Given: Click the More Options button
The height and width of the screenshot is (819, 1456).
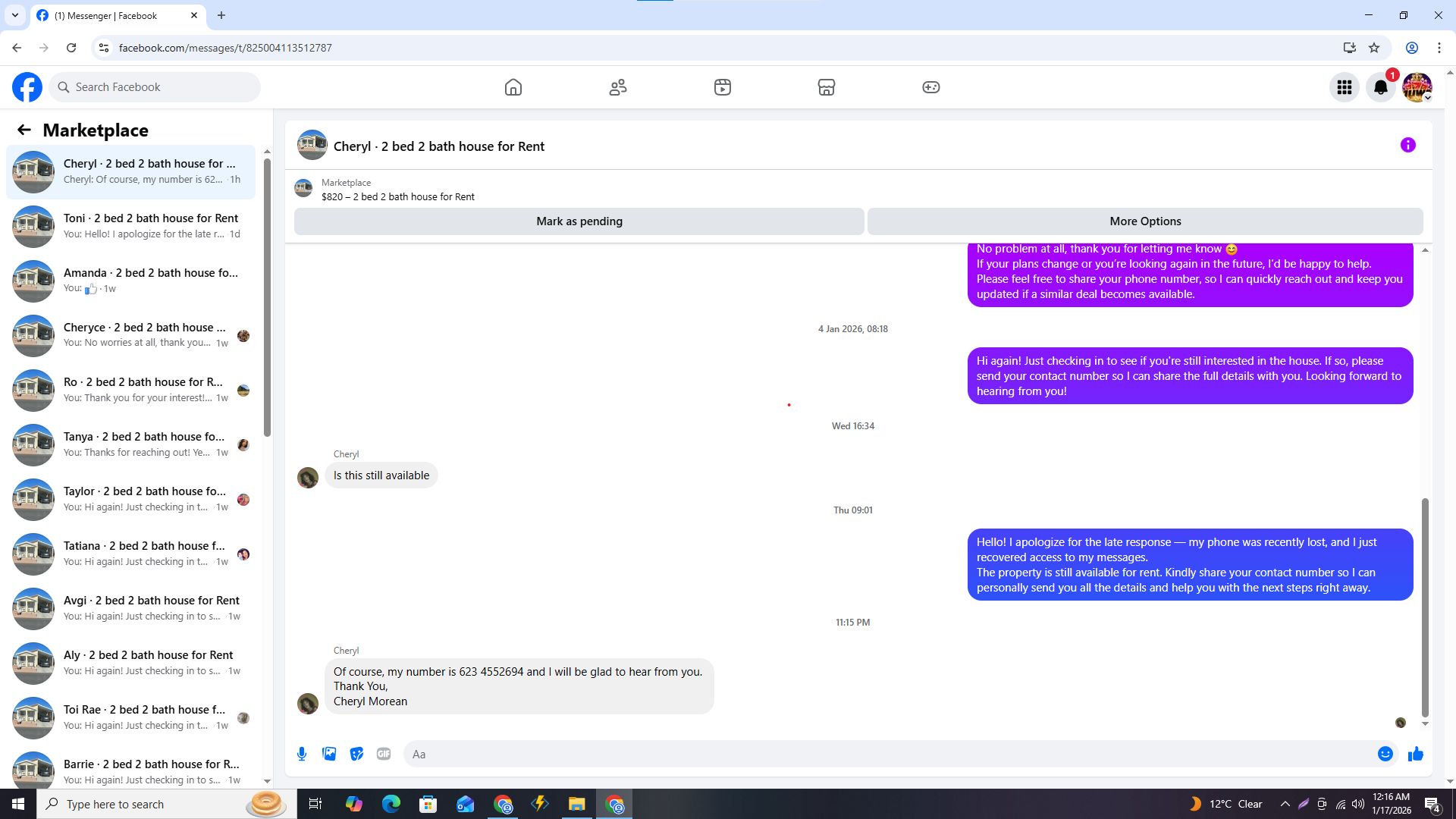Looking at the screenshot, I should coord(1144,221).
